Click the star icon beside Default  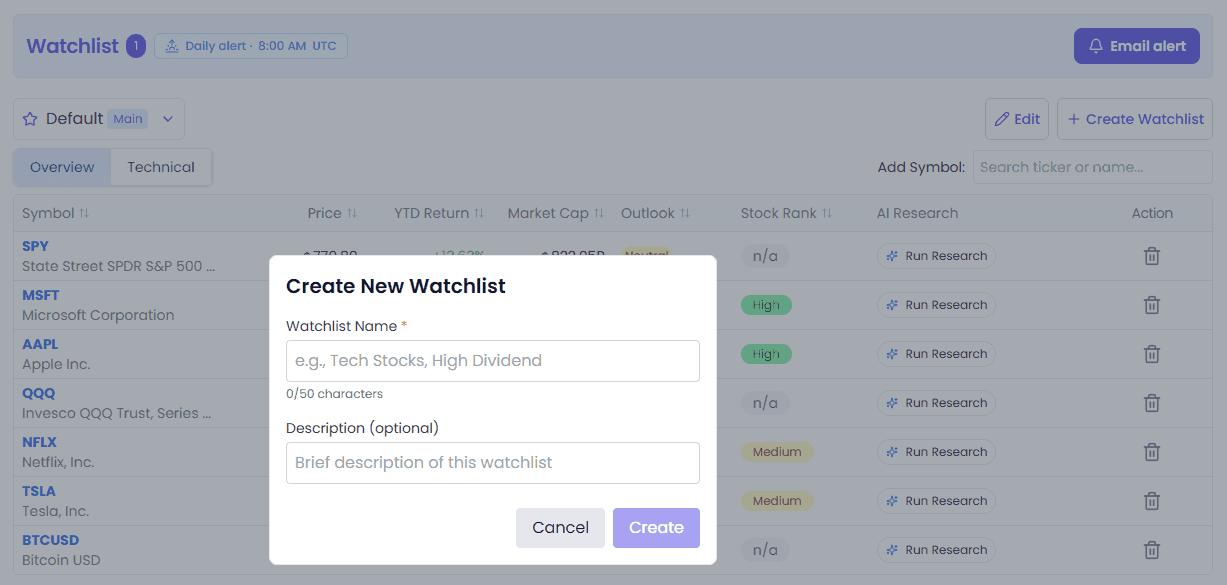tap(30, 119)
